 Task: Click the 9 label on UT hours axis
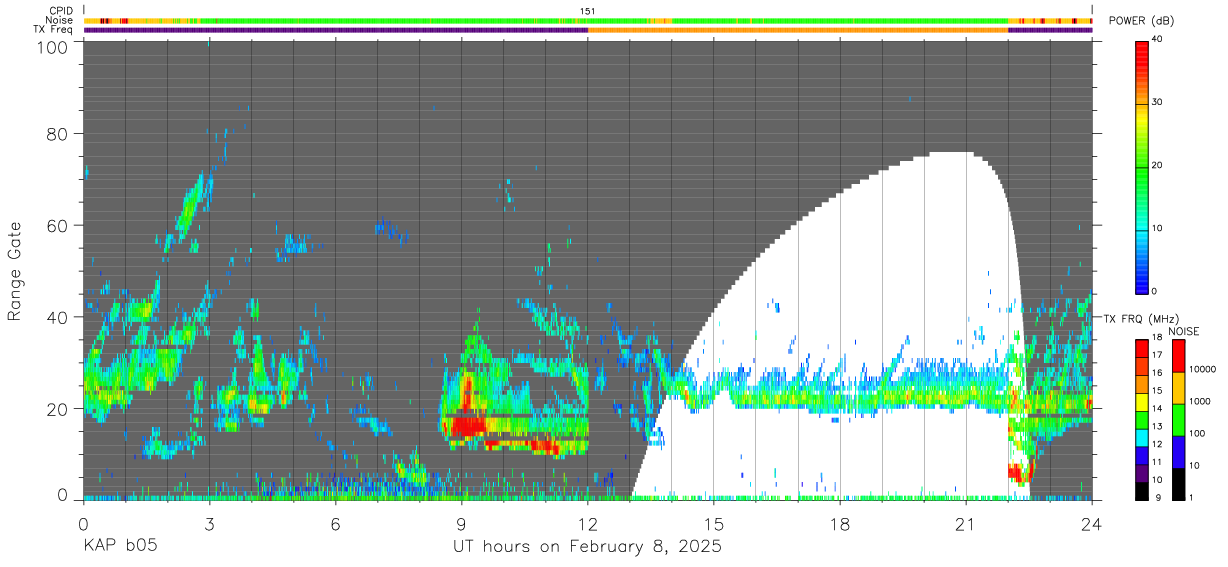461,523
